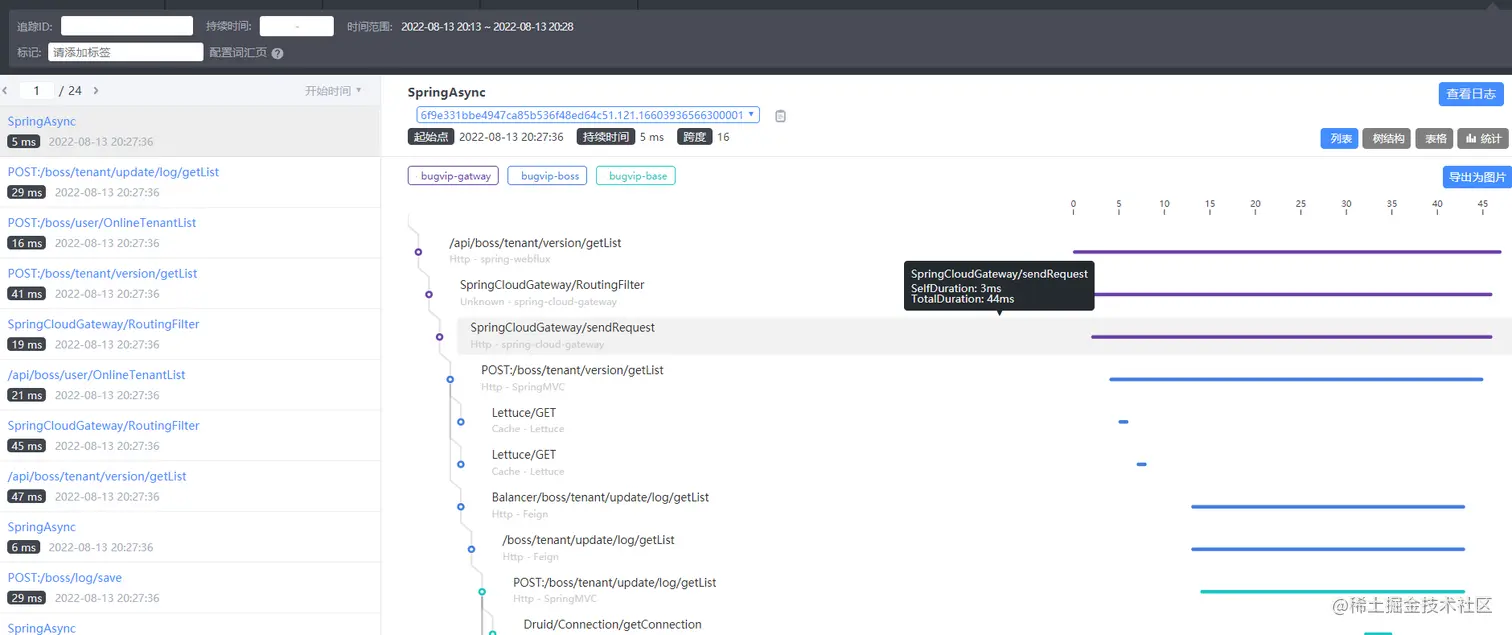This screenshot has height=635, width=1512.
Task: Click the 追踪ID input field
Action: pos(127,26)
